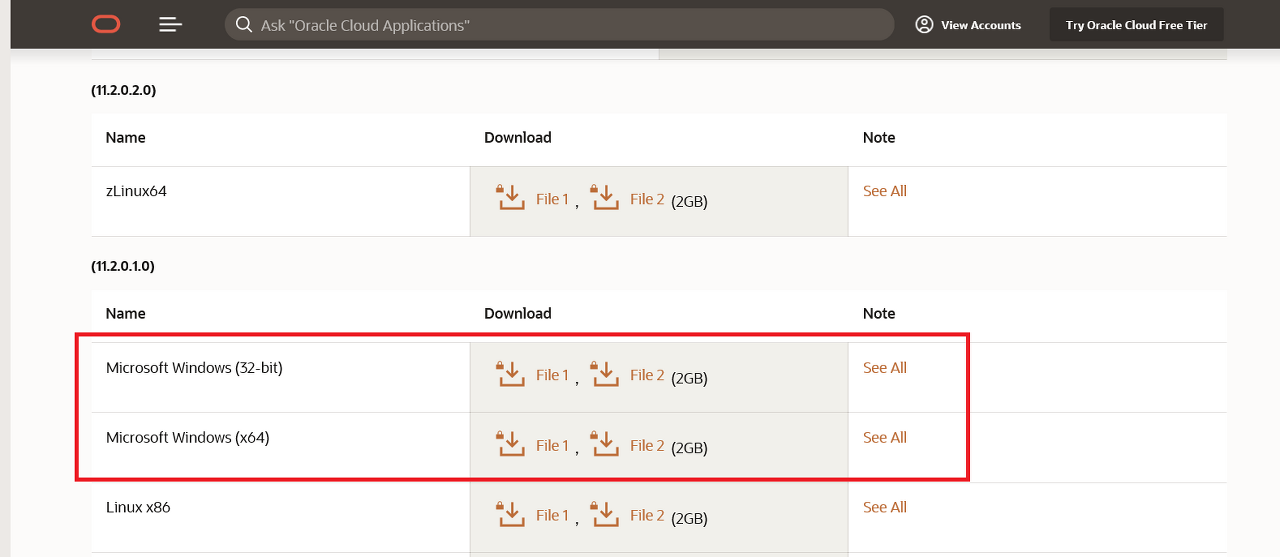This screenshot has width=1280, height=557.
Task: Click Windows (x64) File 2 download icon
Action: coord(605,443)
